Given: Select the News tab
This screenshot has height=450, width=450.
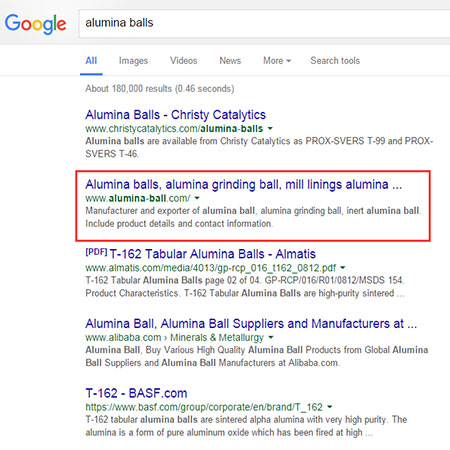Looking at the screenshot, I should (x=230, y=61).
